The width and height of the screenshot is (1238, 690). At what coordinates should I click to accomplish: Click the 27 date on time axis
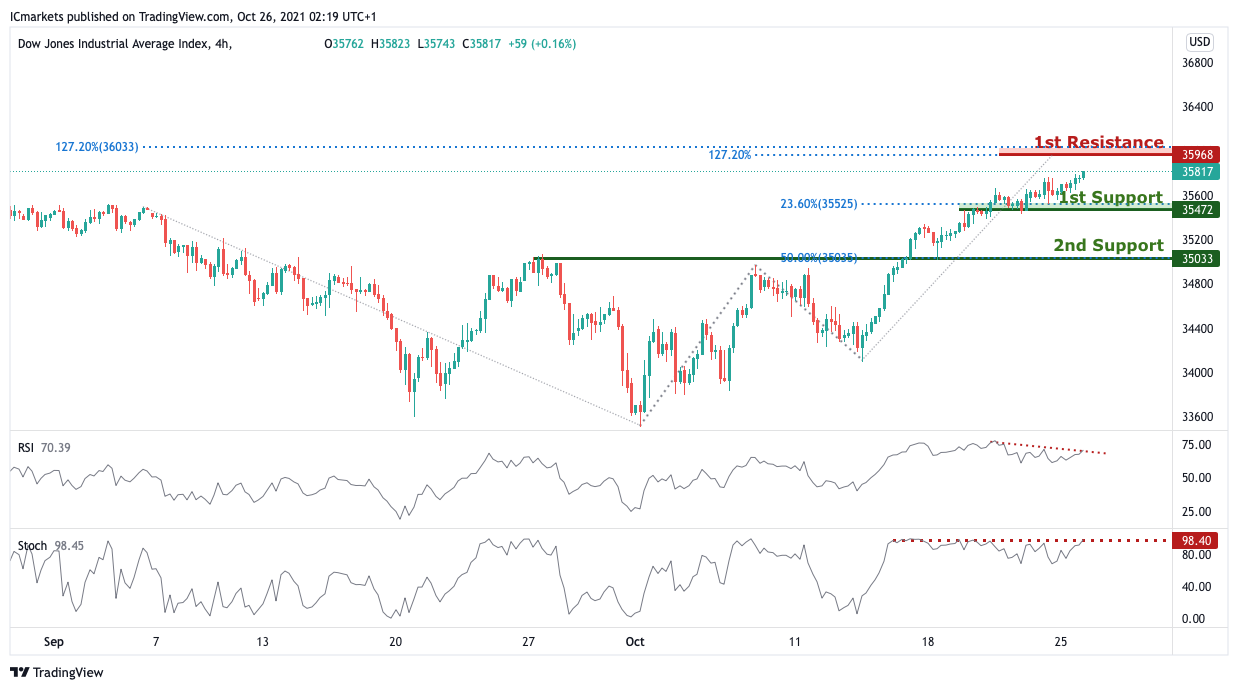tap(529, 640)
